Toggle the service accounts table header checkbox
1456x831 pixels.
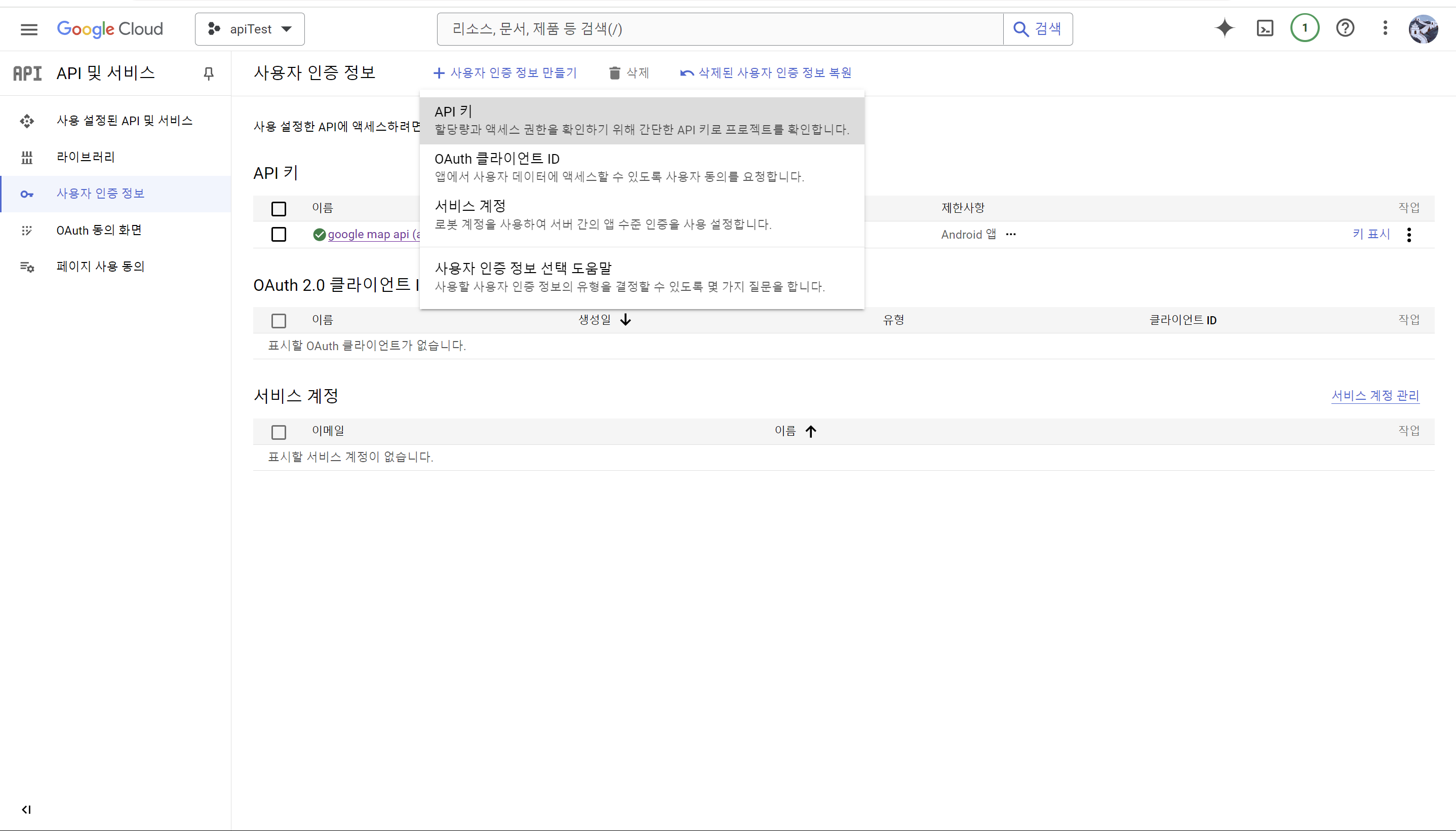click(279, 432)
